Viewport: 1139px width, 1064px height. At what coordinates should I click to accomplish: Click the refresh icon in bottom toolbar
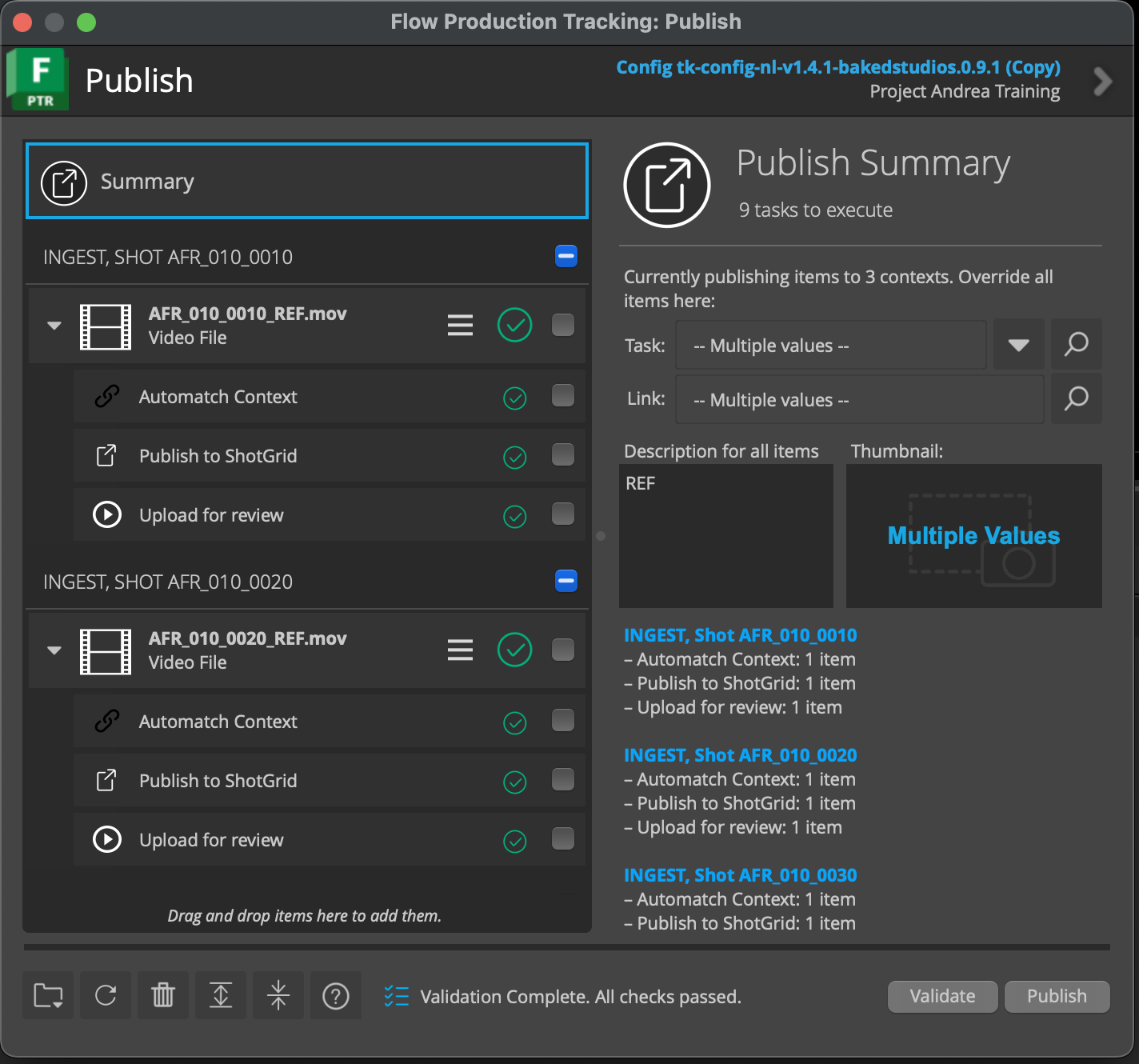106,996
